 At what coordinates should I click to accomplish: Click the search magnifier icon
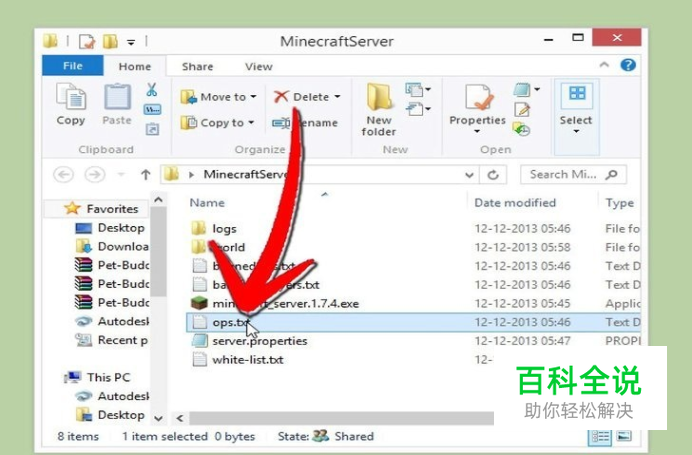[x=611, y=175]
